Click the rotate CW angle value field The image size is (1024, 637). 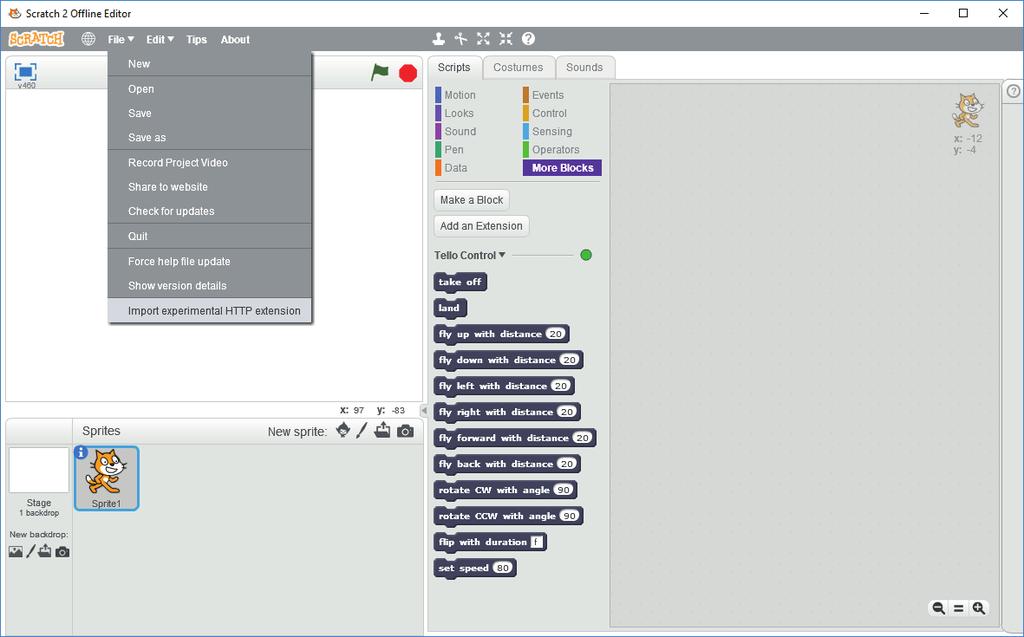click(563, 490)
